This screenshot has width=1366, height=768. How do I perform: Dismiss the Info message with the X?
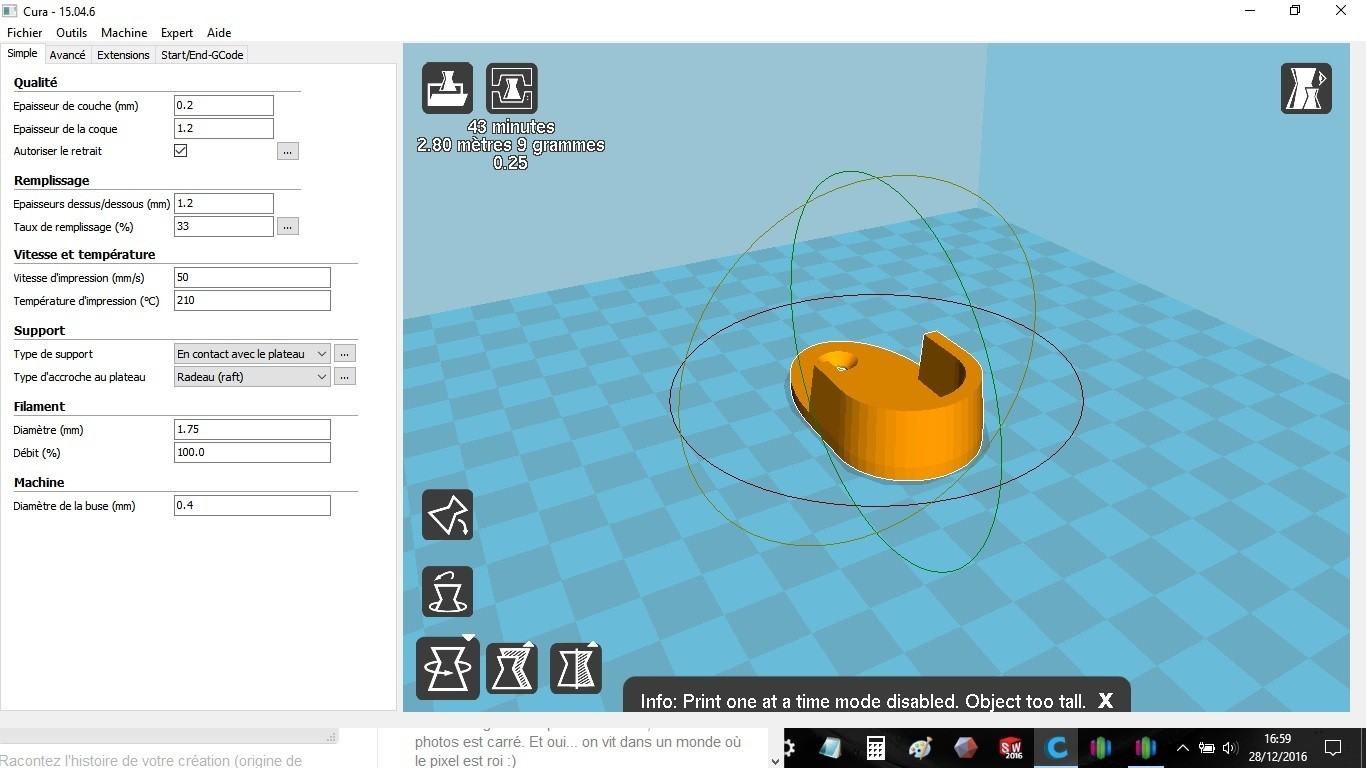pyautogui.click(x=1105, y=701)
